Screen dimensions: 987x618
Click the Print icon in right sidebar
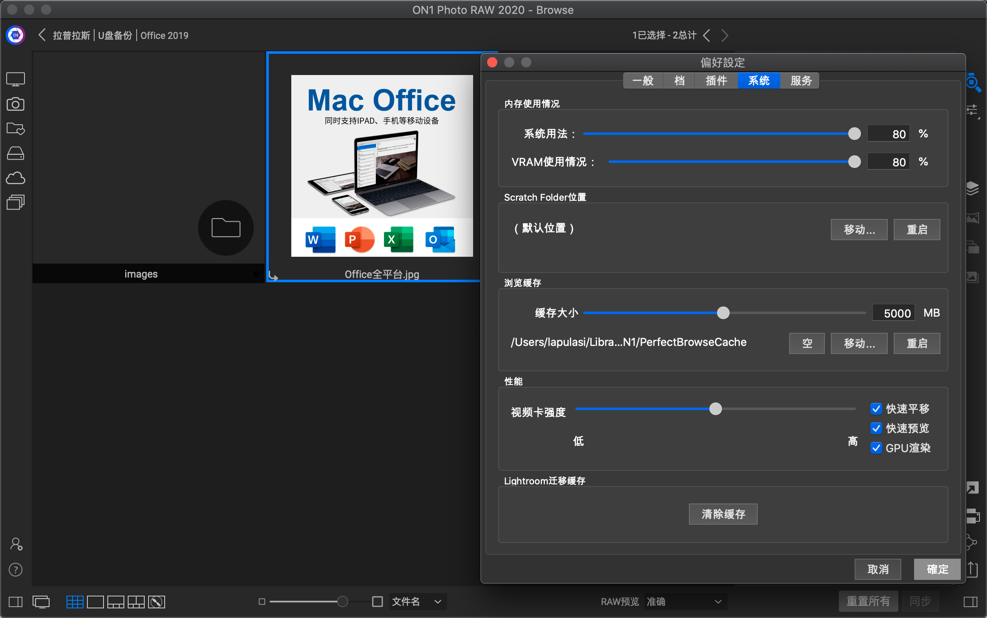pos(973,516)
